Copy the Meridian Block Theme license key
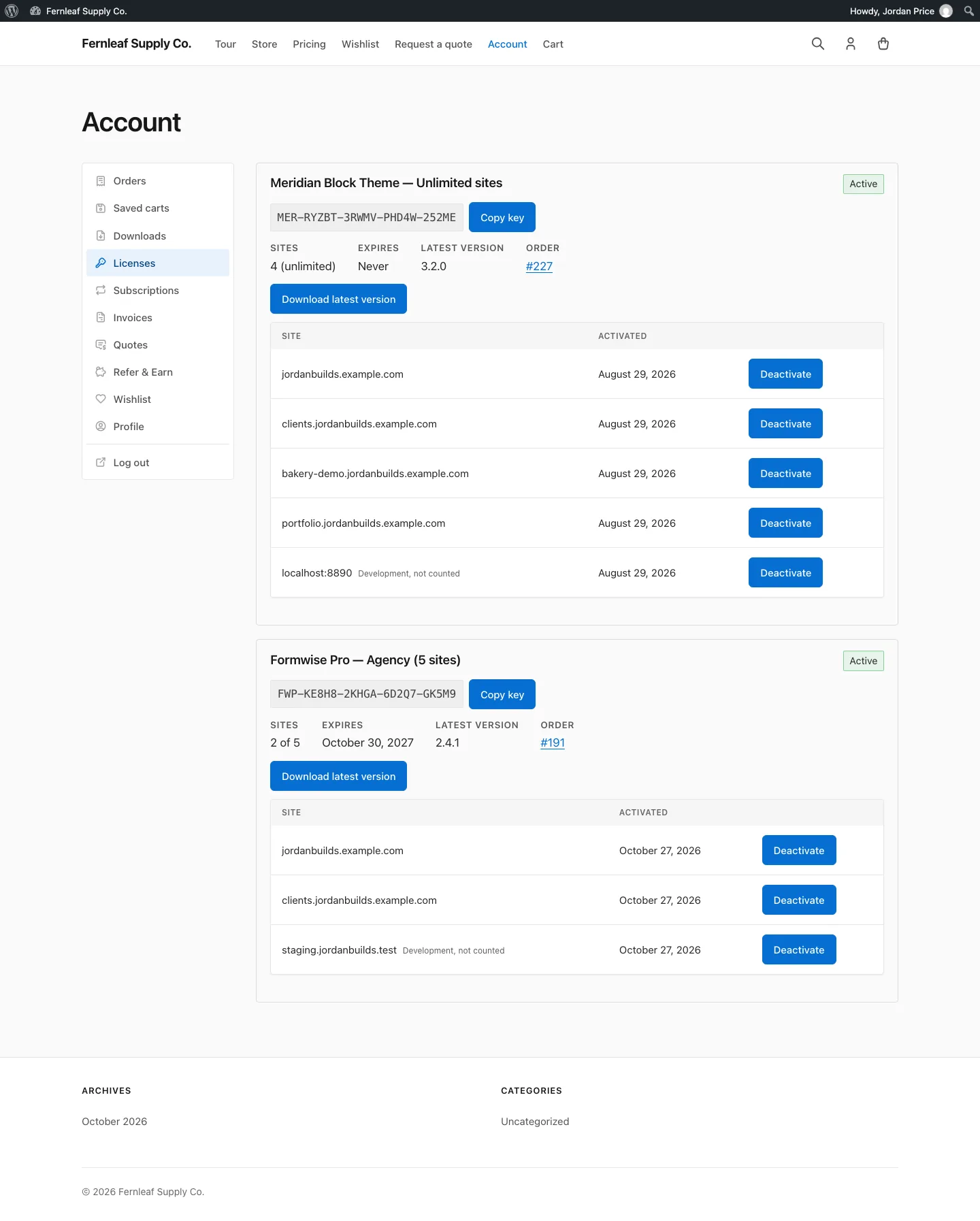 click(x=502, y=217)
